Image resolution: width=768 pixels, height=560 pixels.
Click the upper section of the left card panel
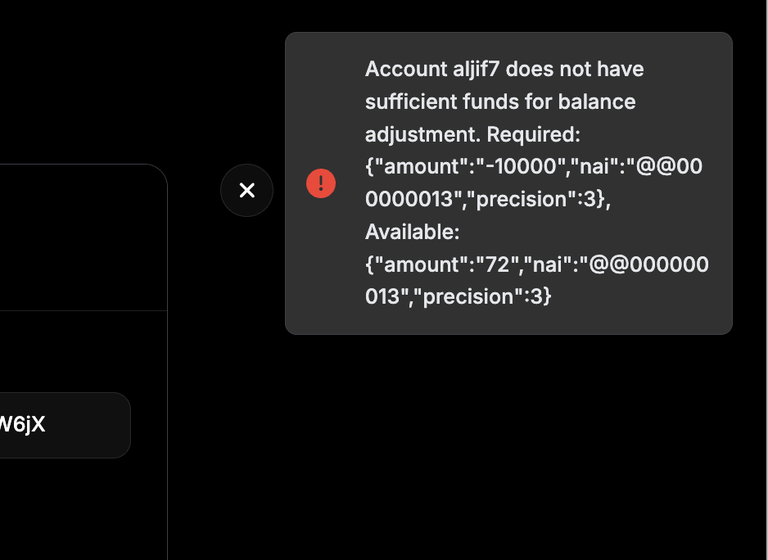pos(83,237)
